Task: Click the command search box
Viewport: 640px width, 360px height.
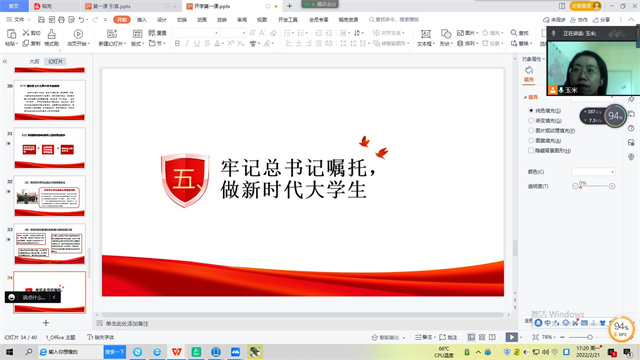Action: click(394, 20)
